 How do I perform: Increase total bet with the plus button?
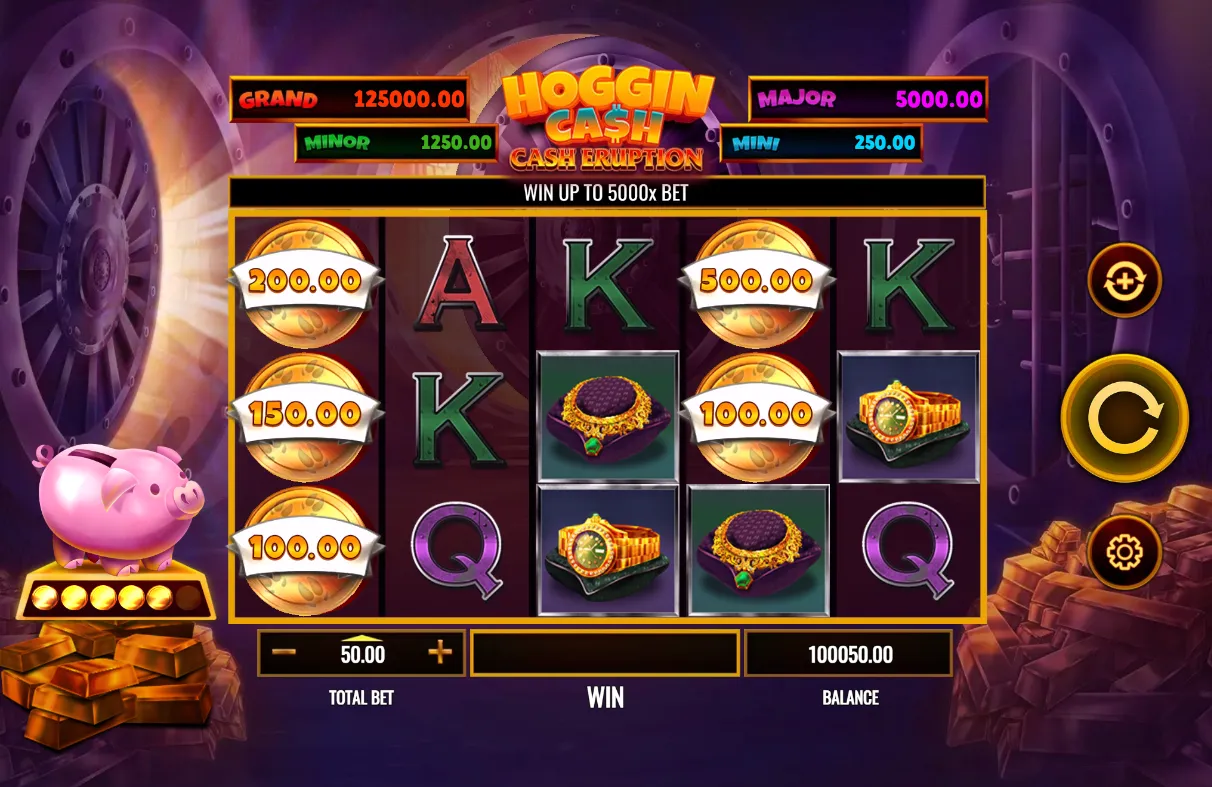pyautogui.click(x=440, y=653)
